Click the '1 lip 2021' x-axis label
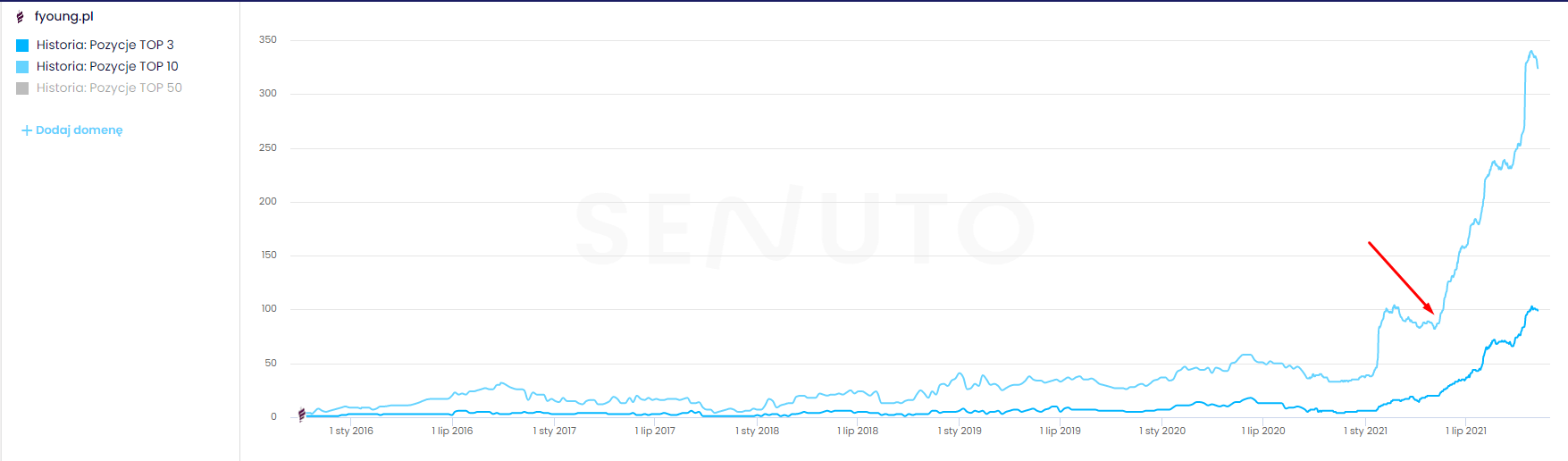The image size is (1568, 461). tap(1466, 431)
